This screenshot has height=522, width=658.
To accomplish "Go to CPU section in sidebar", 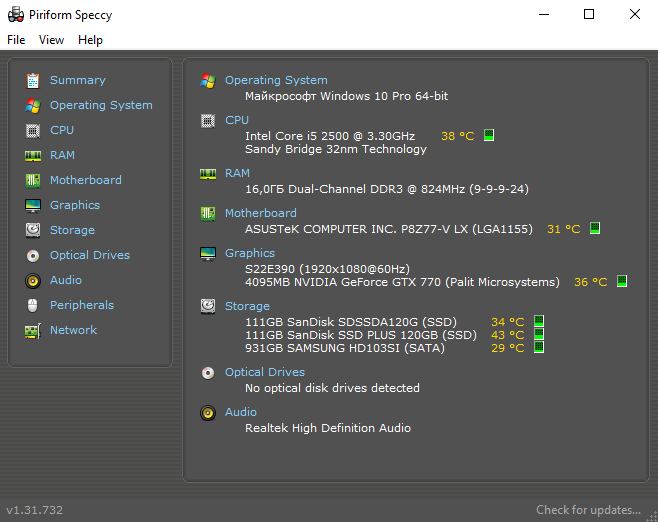I will point(62,130).
